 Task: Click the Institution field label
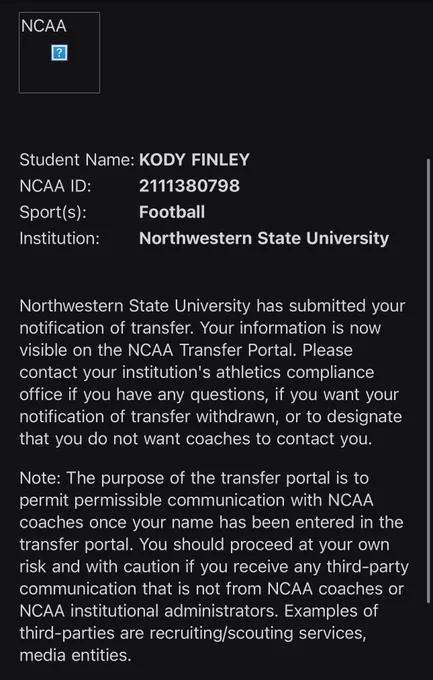(59, 239)
